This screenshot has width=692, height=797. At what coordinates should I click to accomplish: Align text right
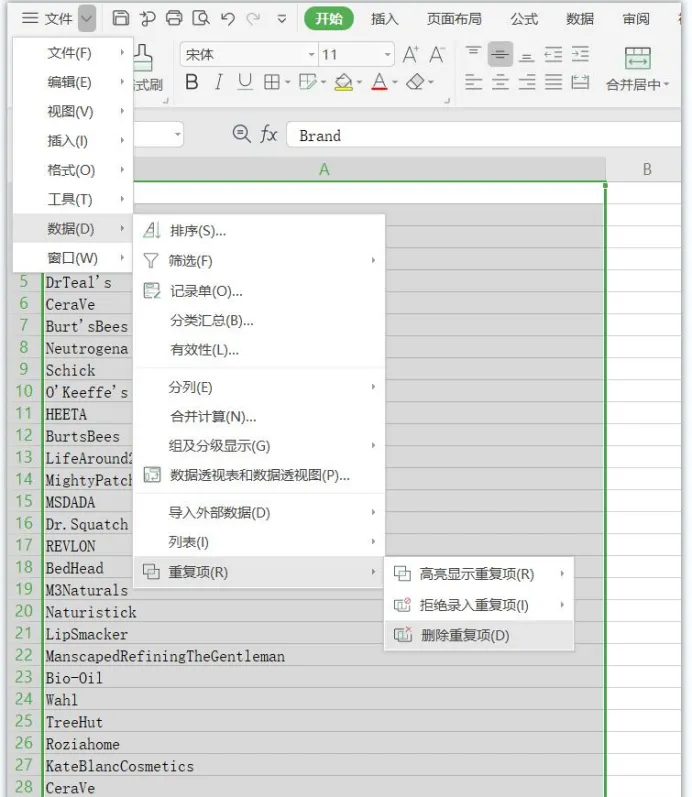tap(527, 82)
